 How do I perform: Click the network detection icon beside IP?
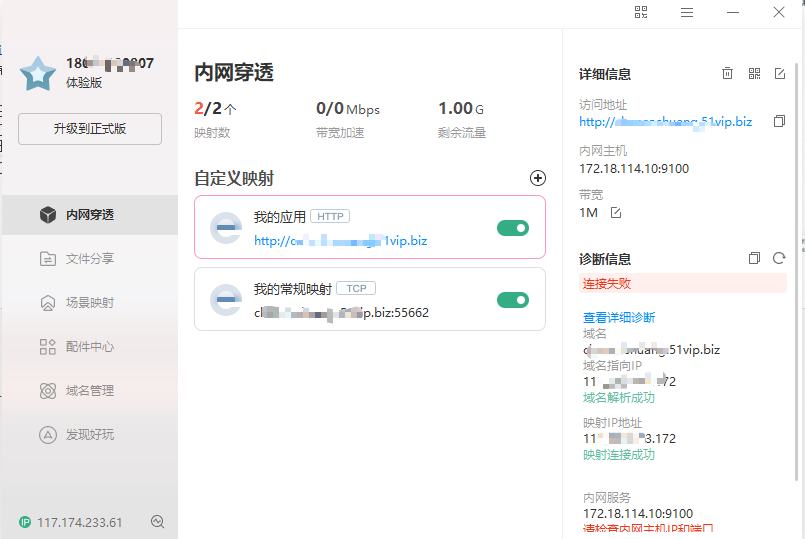(x=158, y=522)
